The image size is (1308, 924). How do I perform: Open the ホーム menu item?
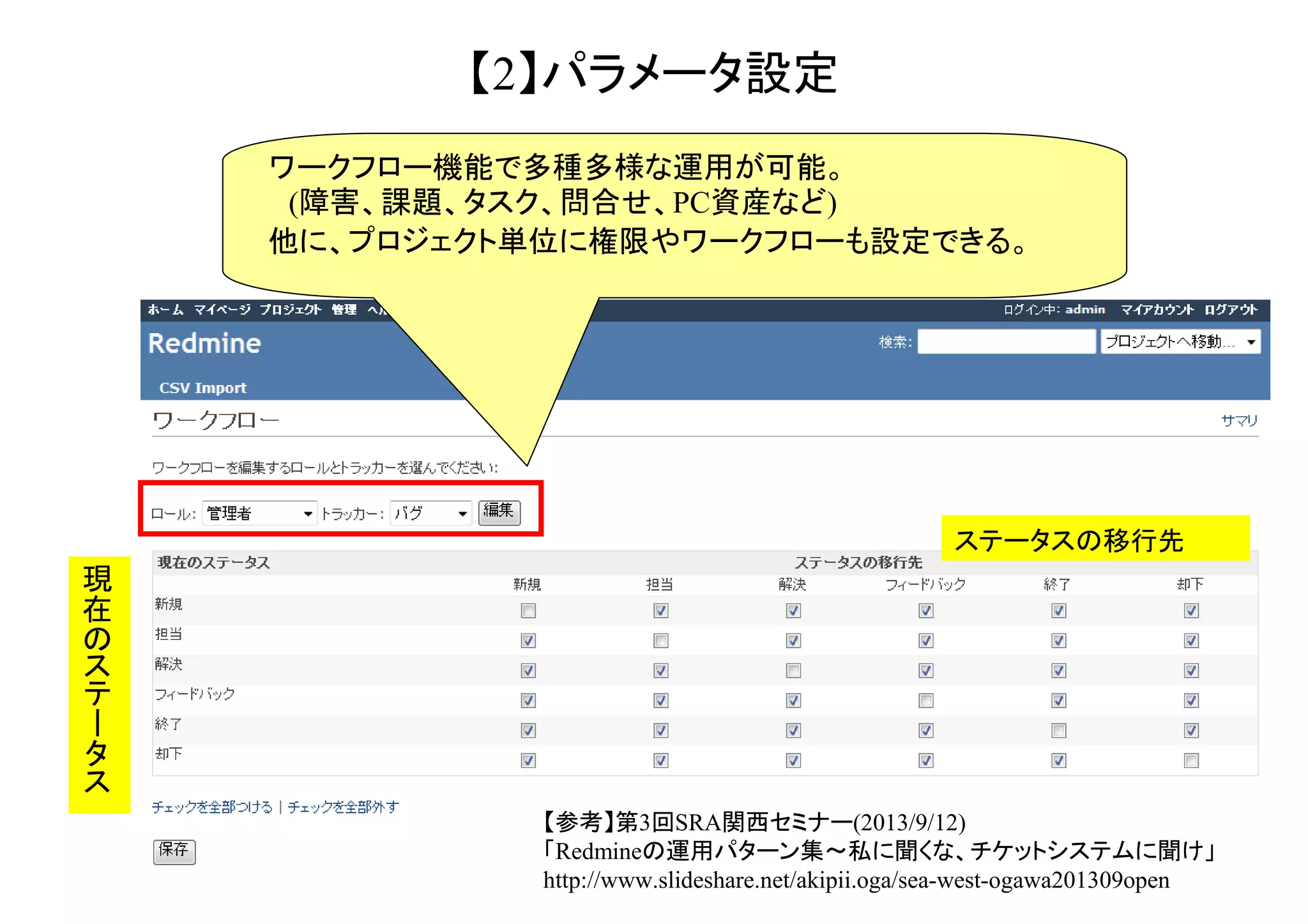(165, 310)
